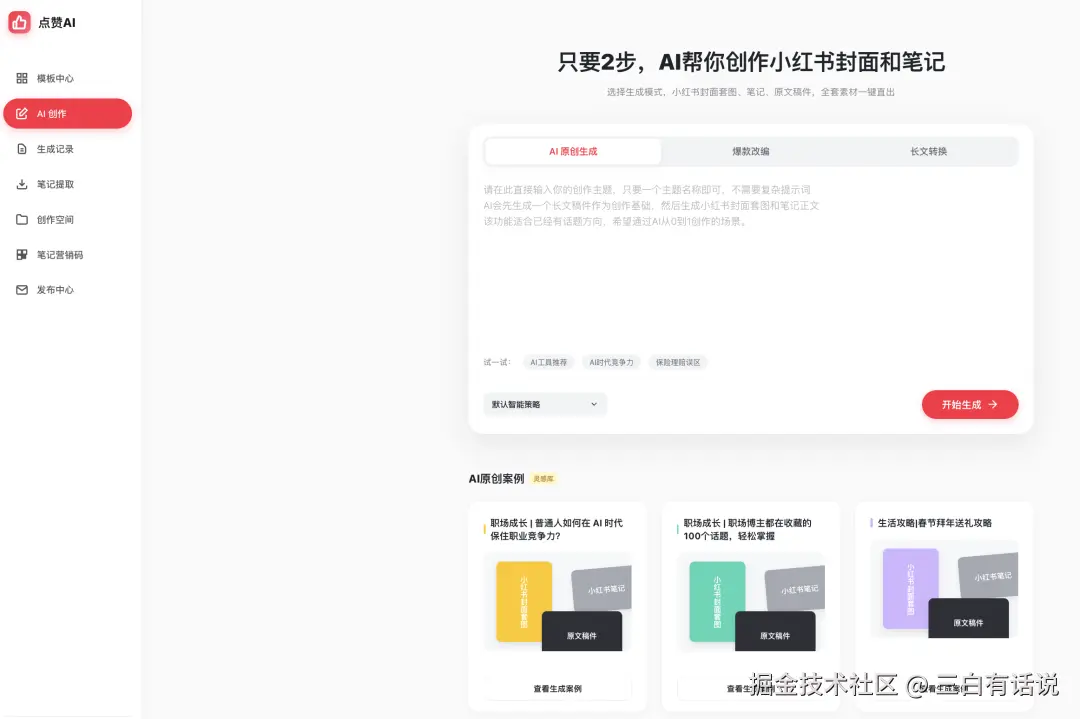The width and height of the screenshot is (1080, 719).
Task: Choose the 保险理赔误区 suggestion chip
Action: pyautogui.click(x=678, y=363)
